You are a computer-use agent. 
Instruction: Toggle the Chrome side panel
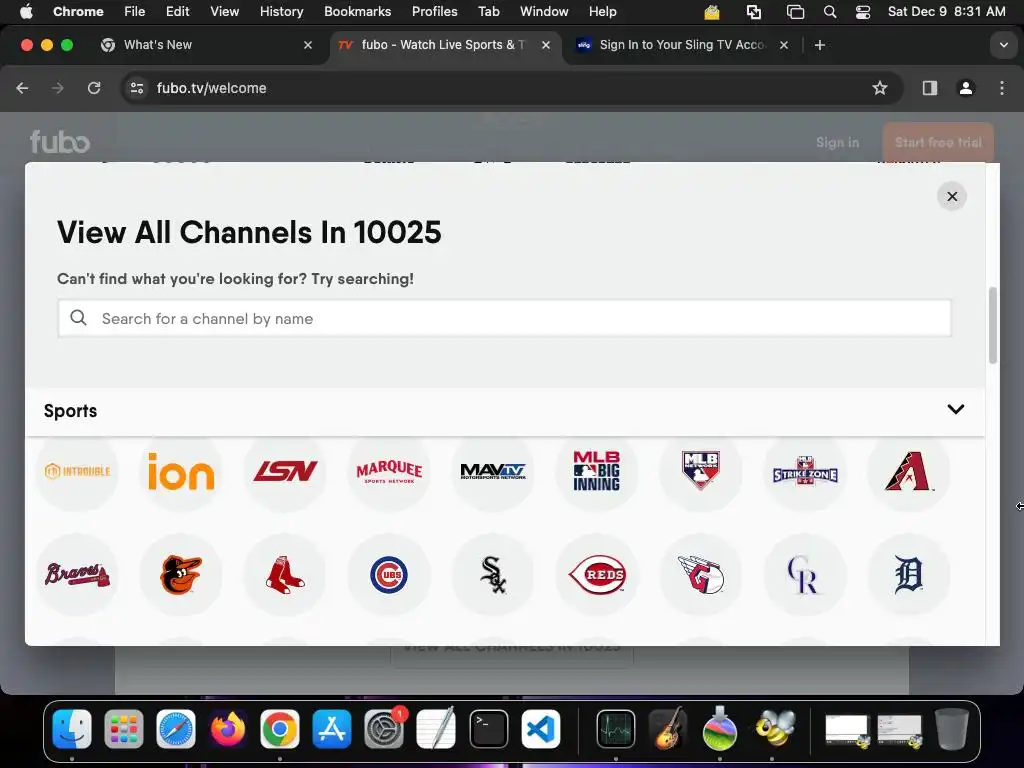point(929,88)
